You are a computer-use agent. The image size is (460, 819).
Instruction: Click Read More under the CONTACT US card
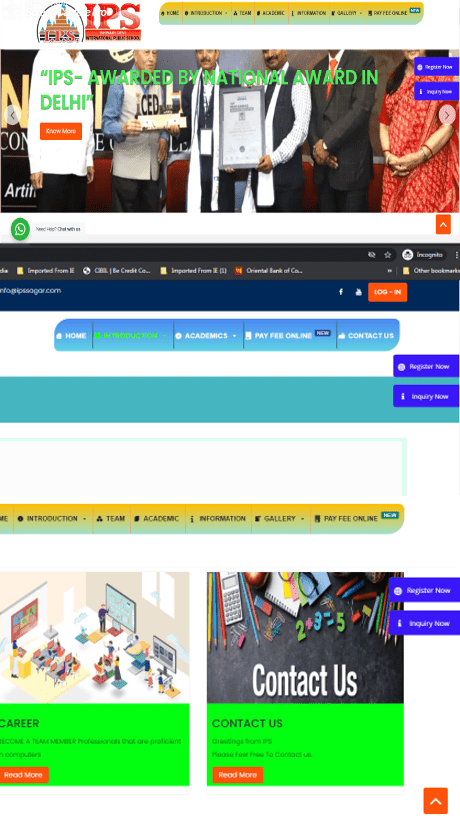[238, 775]
